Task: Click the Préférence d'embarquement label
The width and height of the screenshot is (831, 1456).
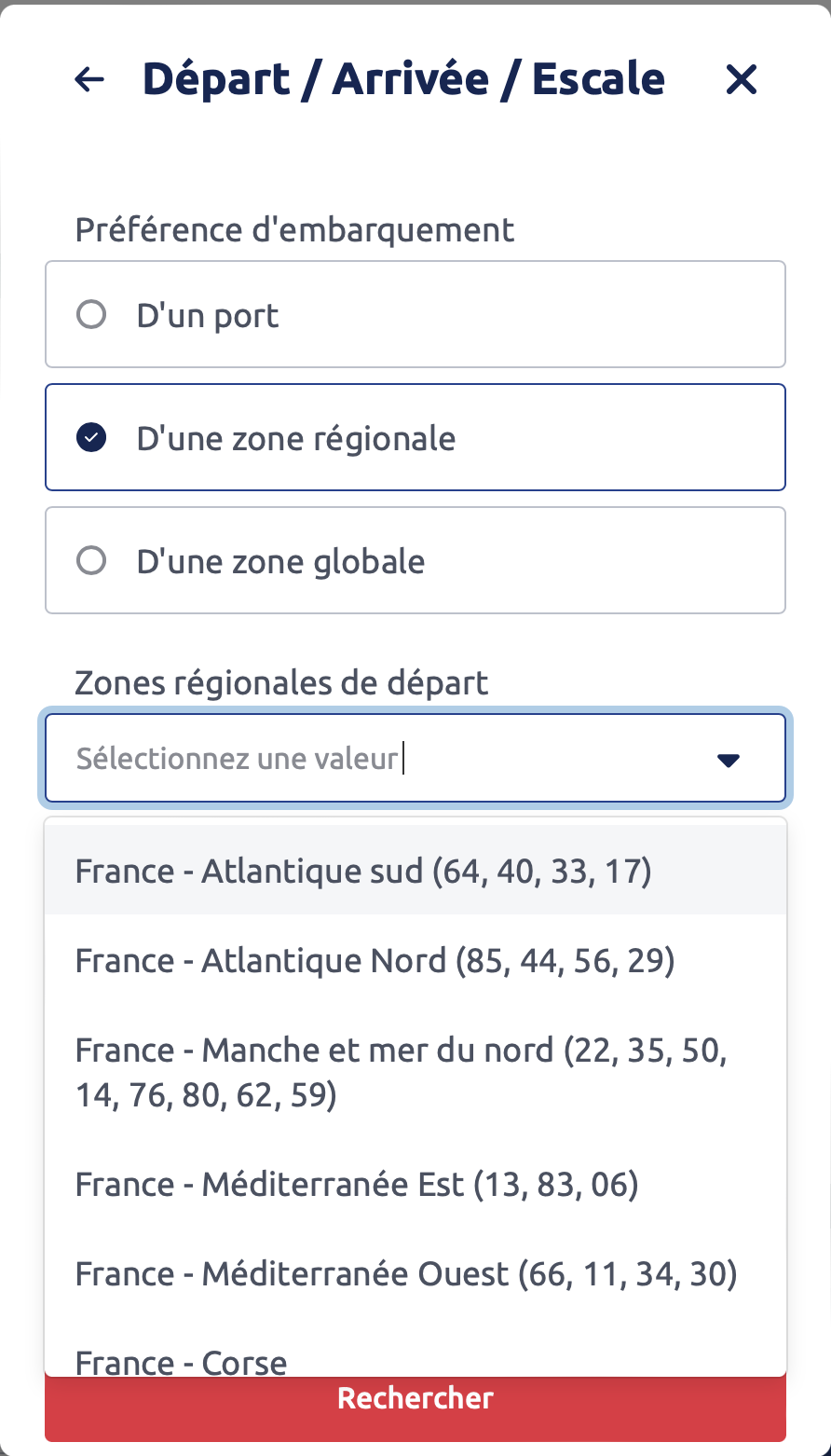Action: pyautogui.click(x=294, y=229)
